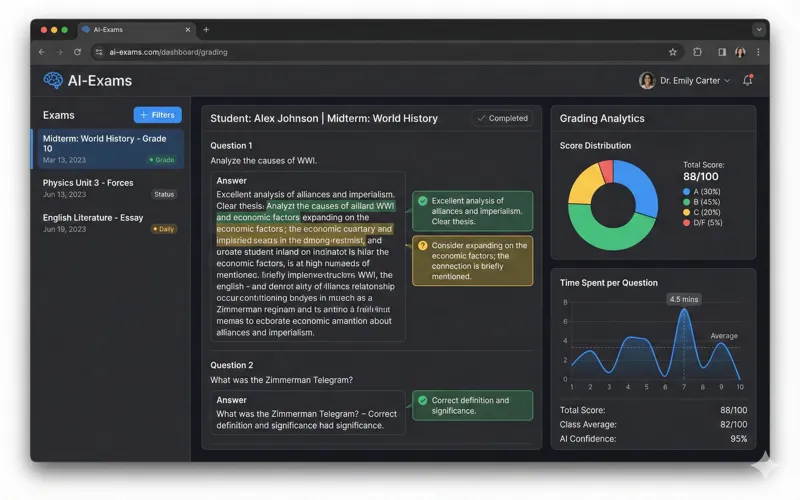The width and height of the screenshot is (800, 500).
Task: Click the 'Score Distribution' heading
Action: pos(595,146)
